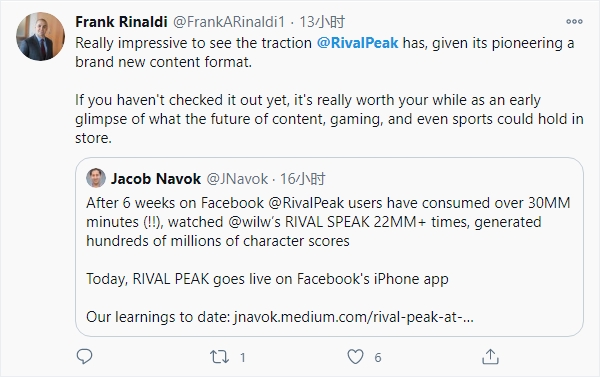The width and height of the screenshot is (600, 377).
Task: Click the 16小时 quoted tweet timestamp
Action: 303,179
